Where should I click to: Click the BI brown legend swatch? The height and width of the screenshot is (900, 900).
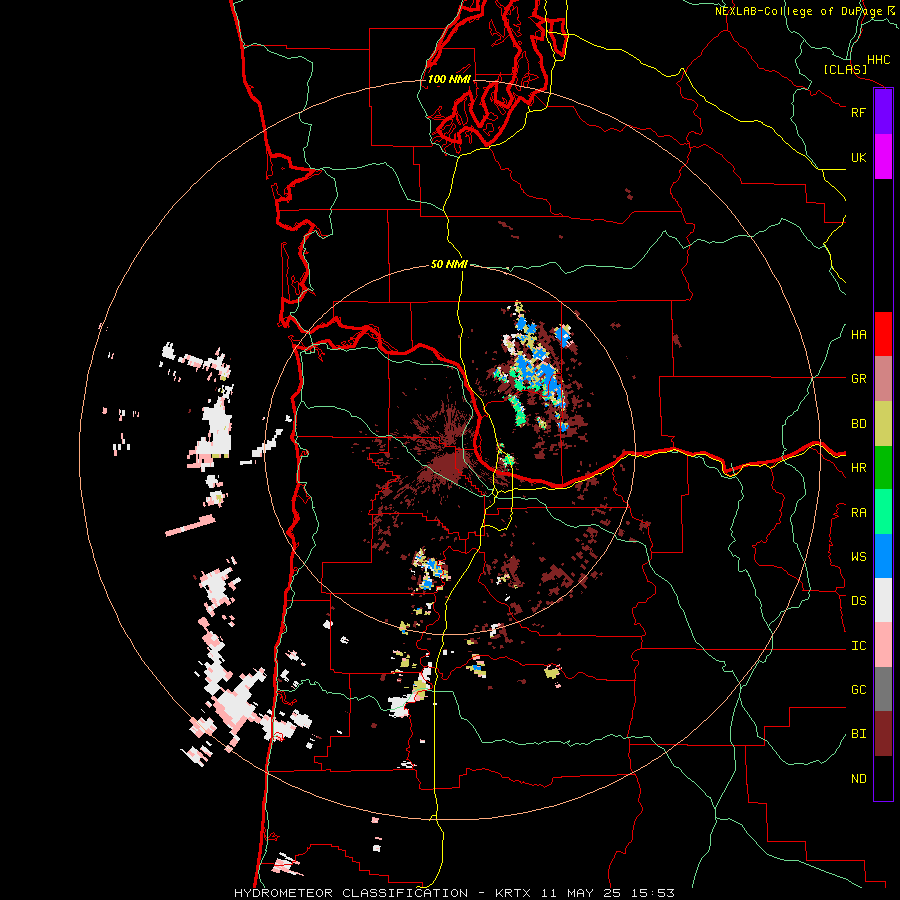tap(883, 734)
